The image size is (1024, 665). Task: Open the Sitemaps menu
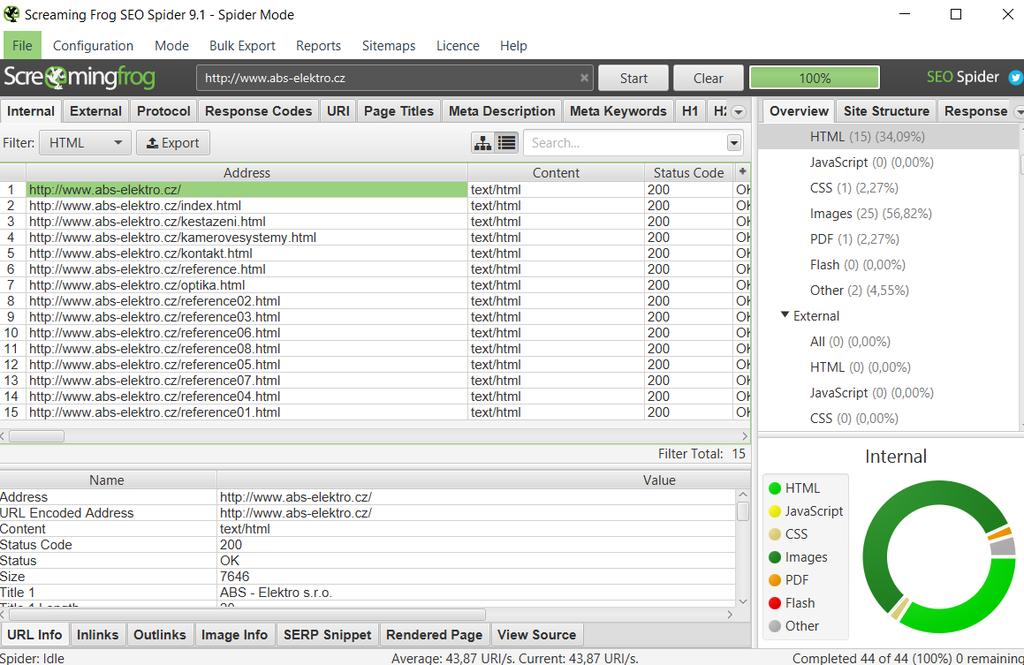pyautogui.click(x=389, y=46)
